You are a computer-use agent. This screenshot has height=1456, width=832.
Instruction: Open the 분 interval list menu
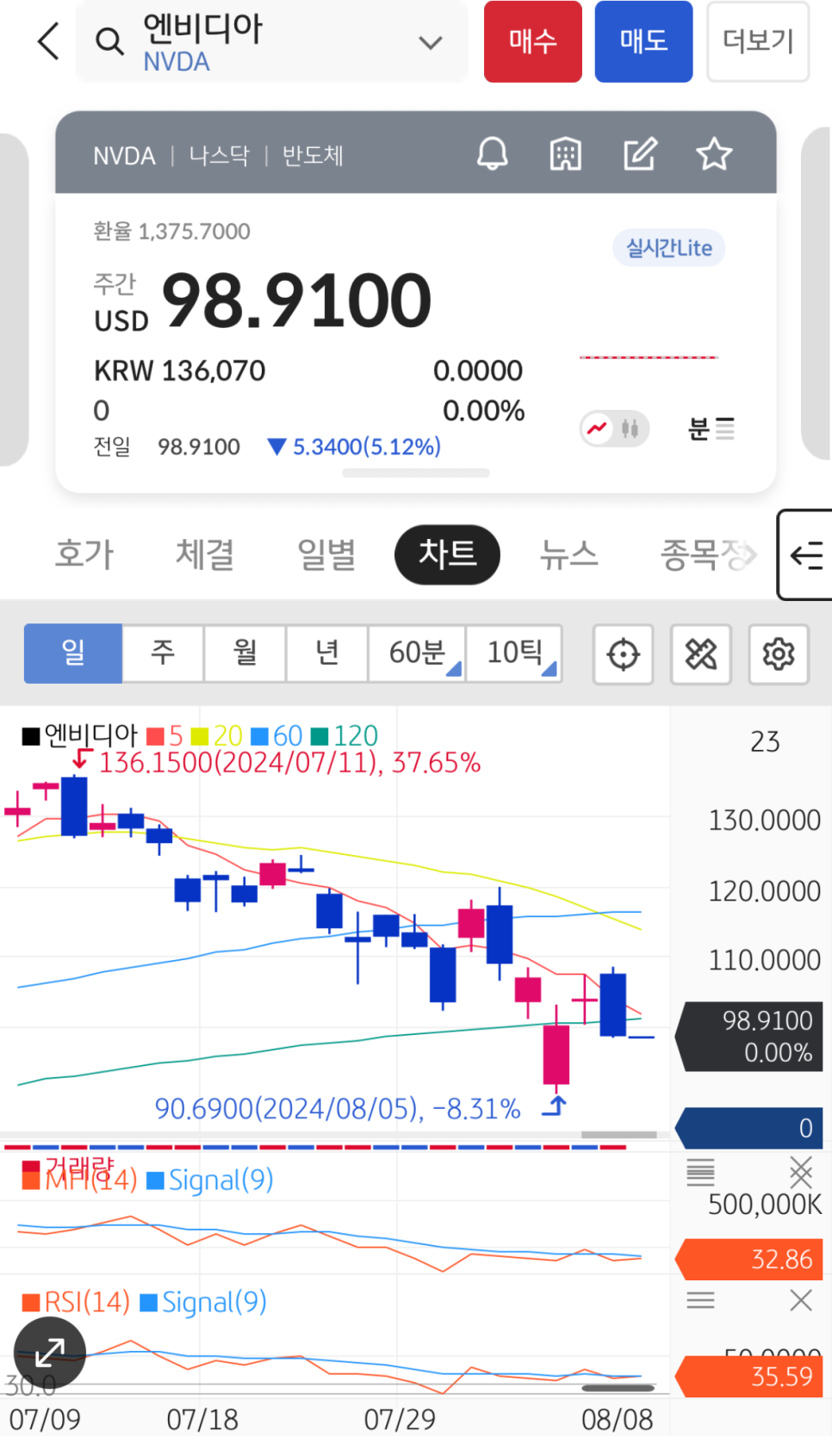point(711,428)
